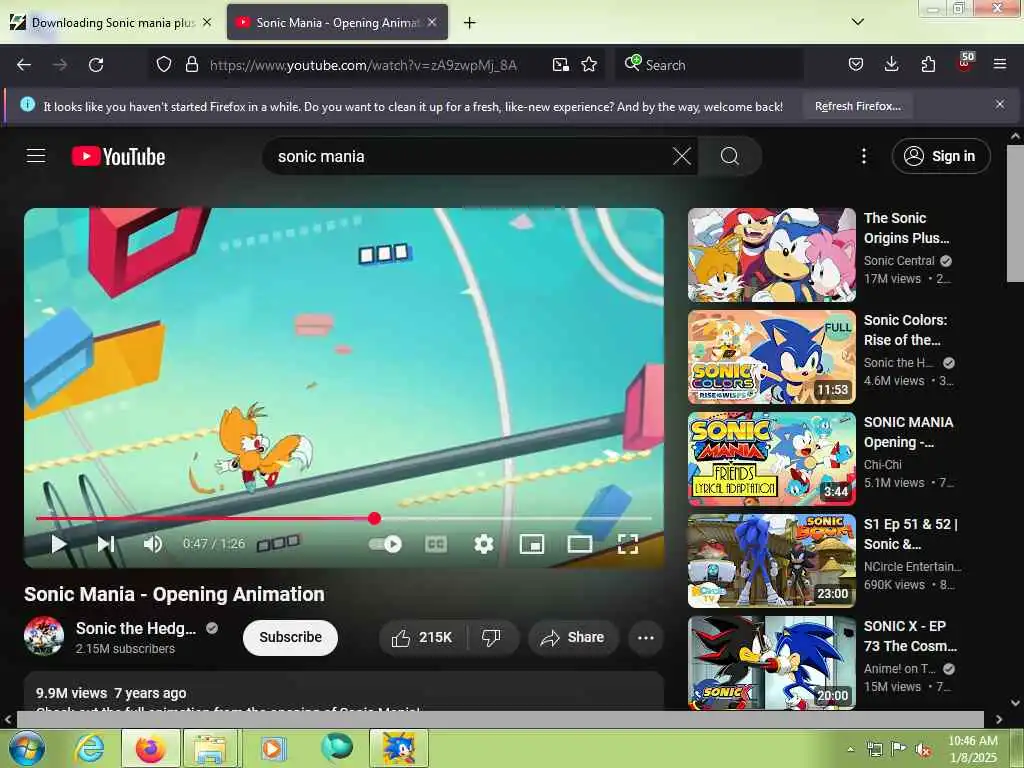This screenshot has height=768, width=1024.
Task: Bookmark this page with the star icon
Action: click(589, 65)
